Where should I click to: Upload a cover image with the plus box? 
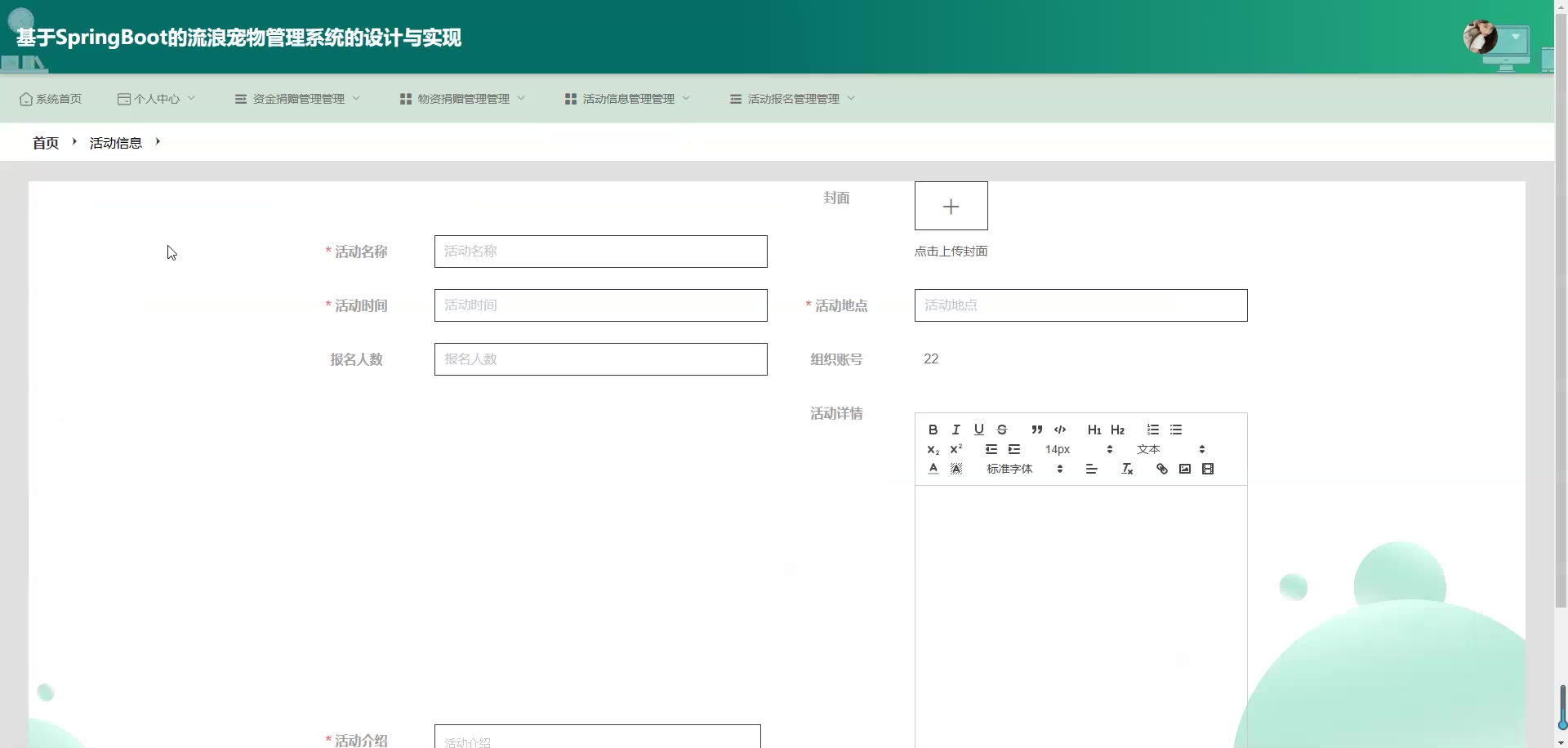(951, 206)
